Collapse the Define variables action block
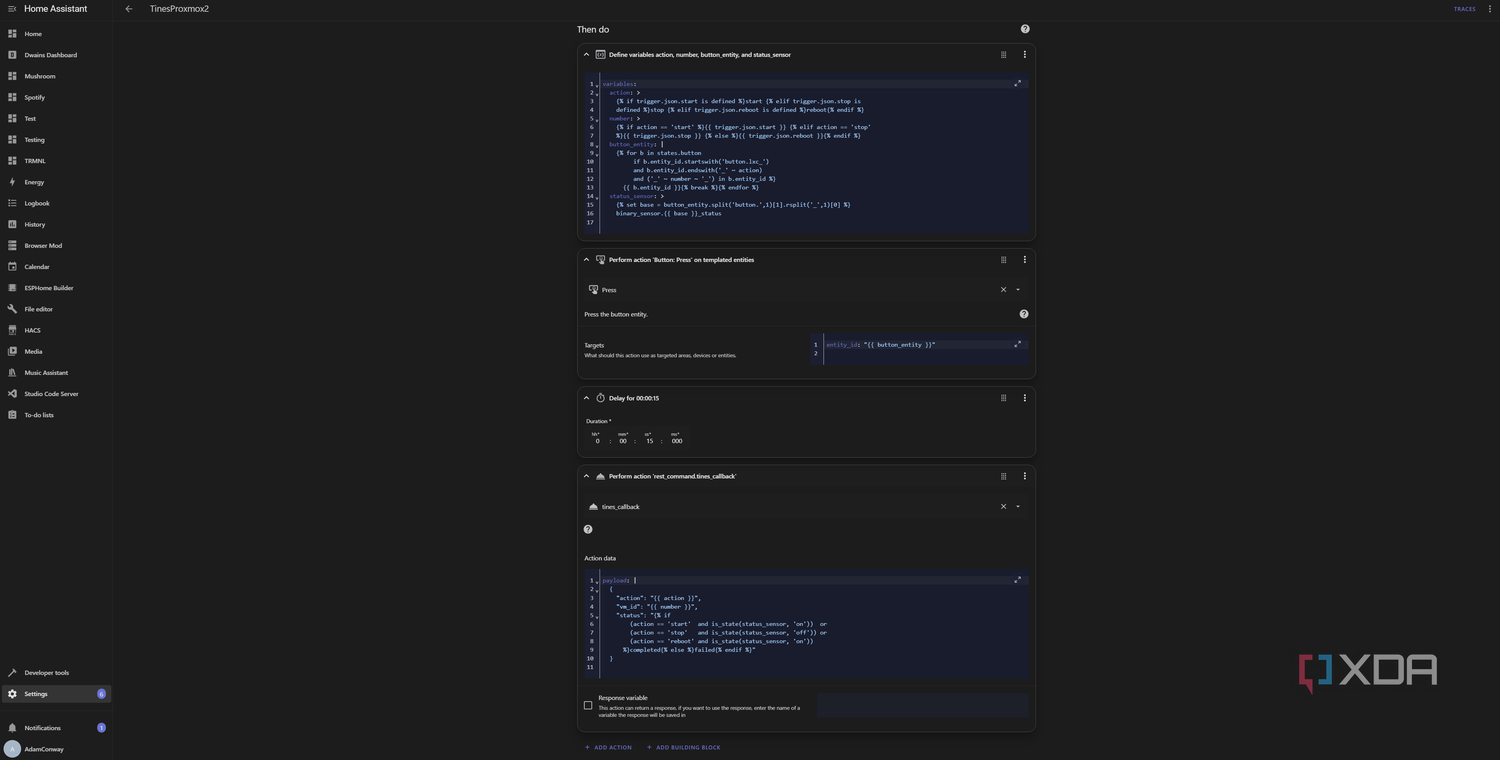 (587, 55)
